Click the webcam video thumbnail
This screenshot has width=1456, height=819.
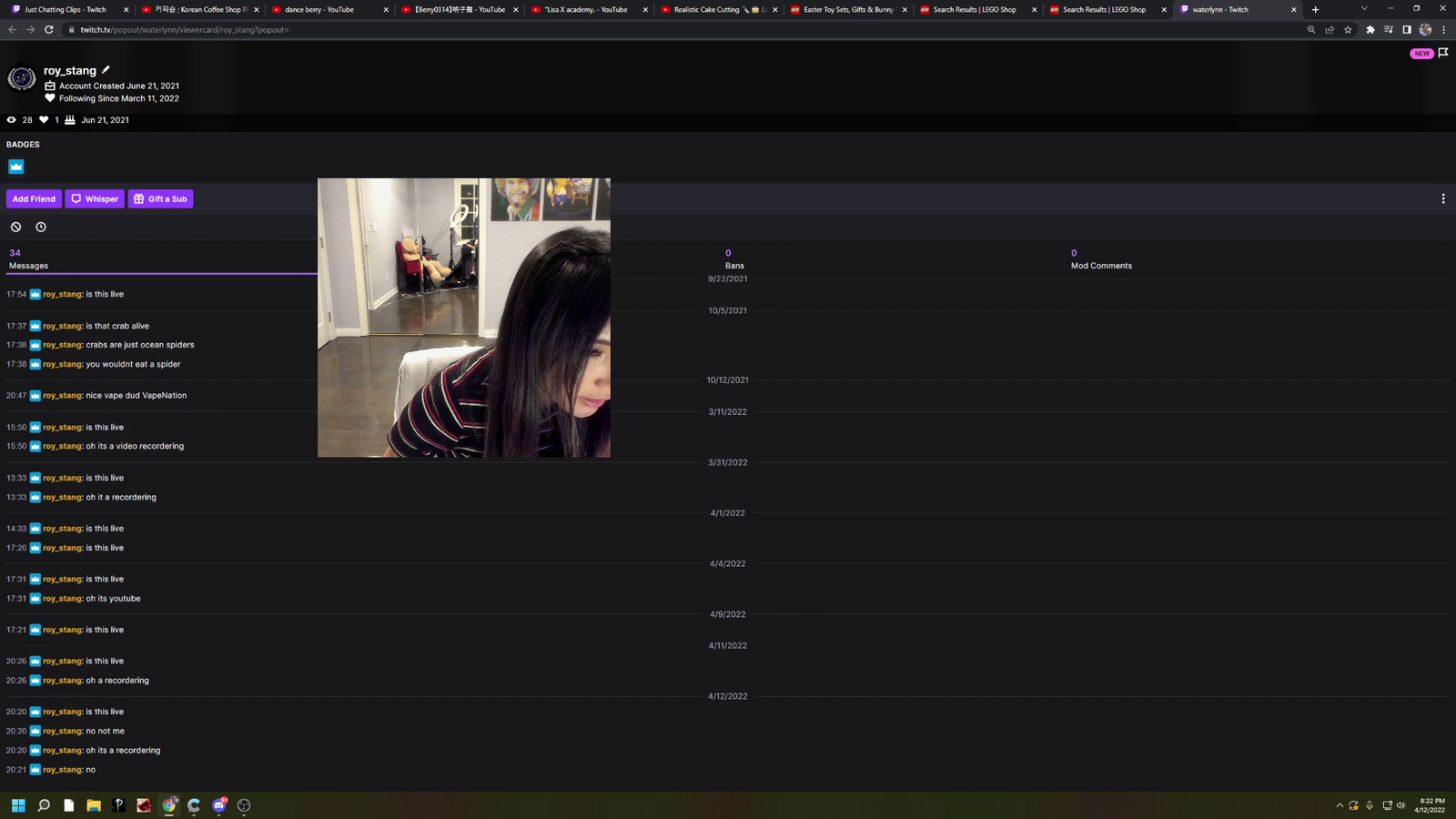coord(464,318)
